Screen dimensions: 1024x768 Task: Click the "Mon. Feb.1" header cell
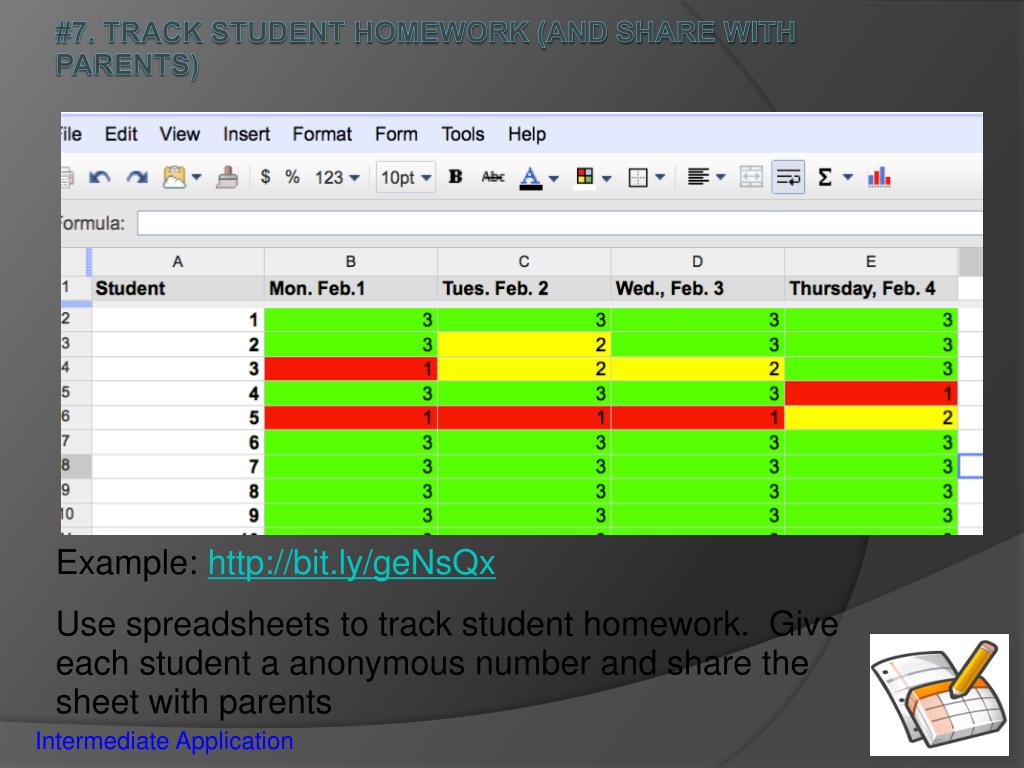pos(351,288)
